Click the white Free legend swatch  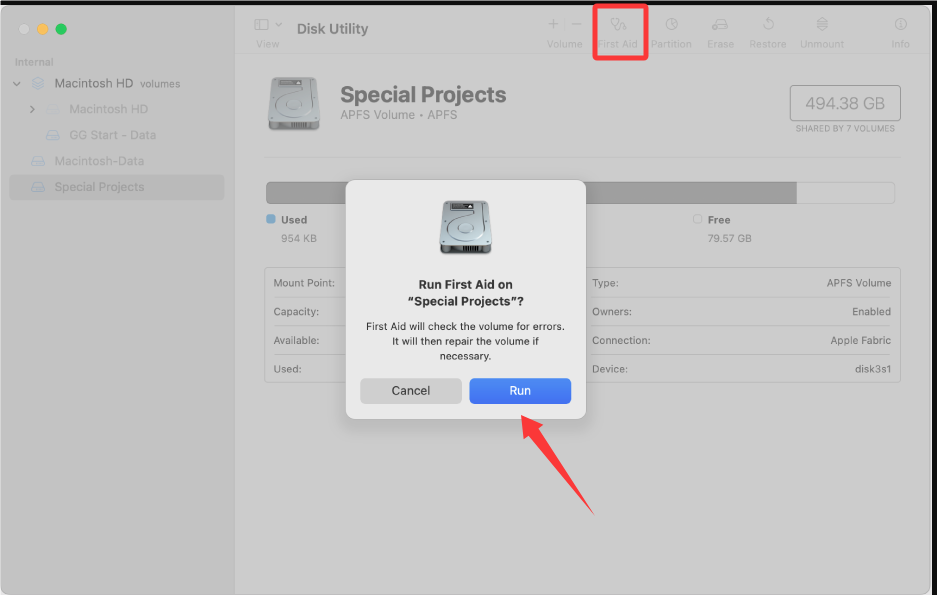(697, 219)
